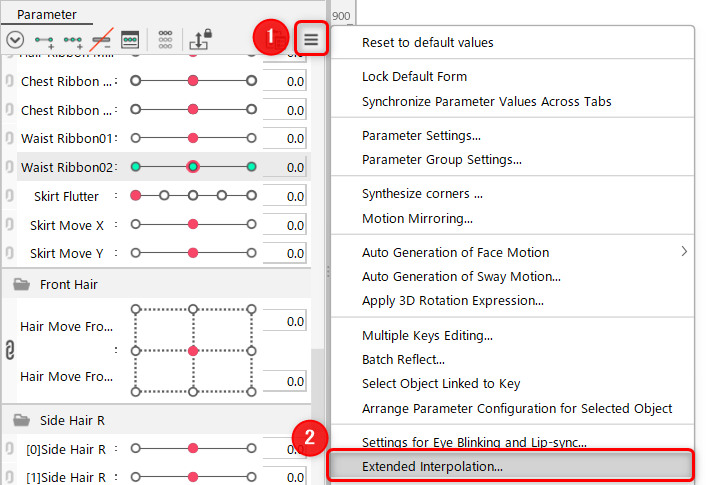Open Parameter Group Settings...
Screen dimensions: 707x485
[x=441, y=160]
